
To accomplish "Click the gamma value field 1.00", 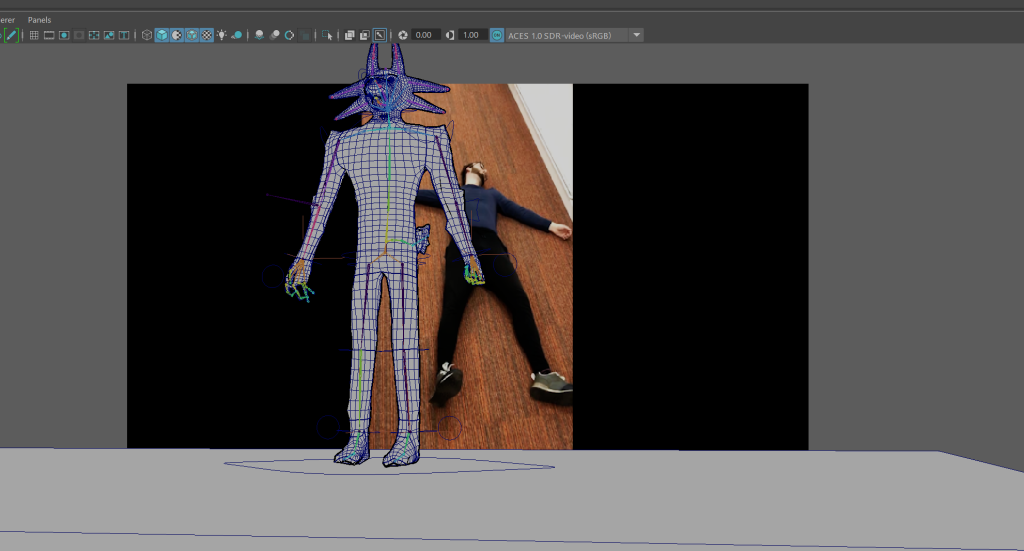I will click(472, 35).
